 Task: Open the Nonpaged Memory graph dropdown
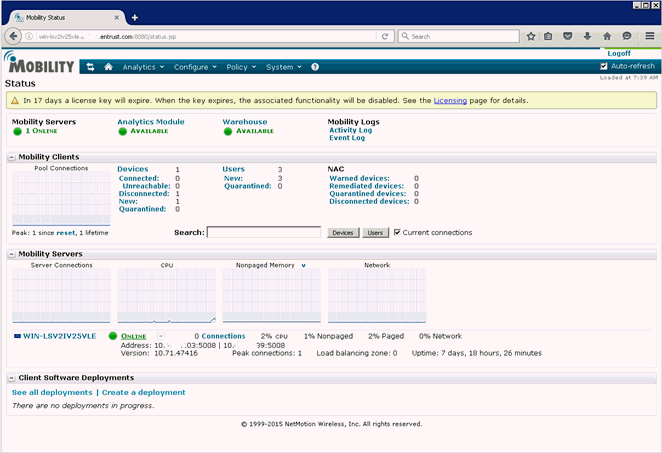303,266
